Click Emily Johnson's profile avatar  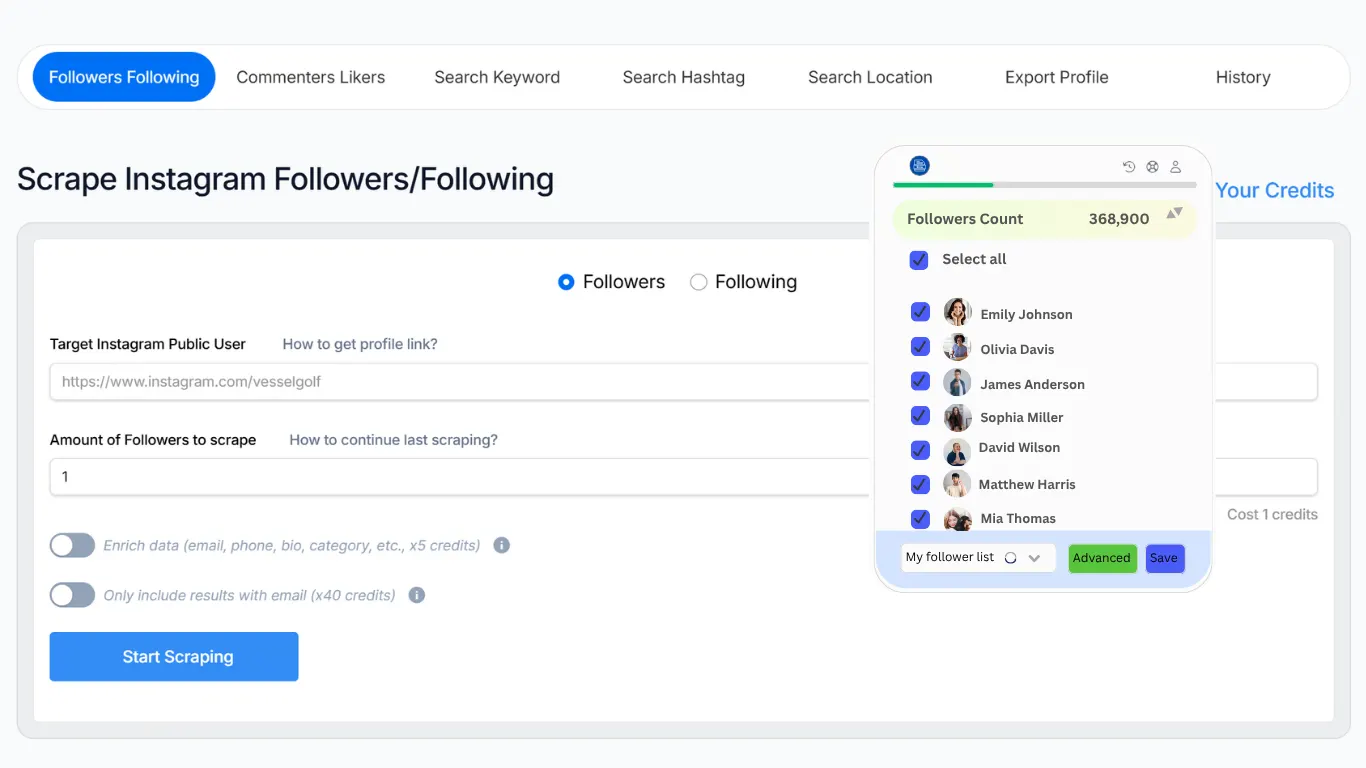[957, 312]
